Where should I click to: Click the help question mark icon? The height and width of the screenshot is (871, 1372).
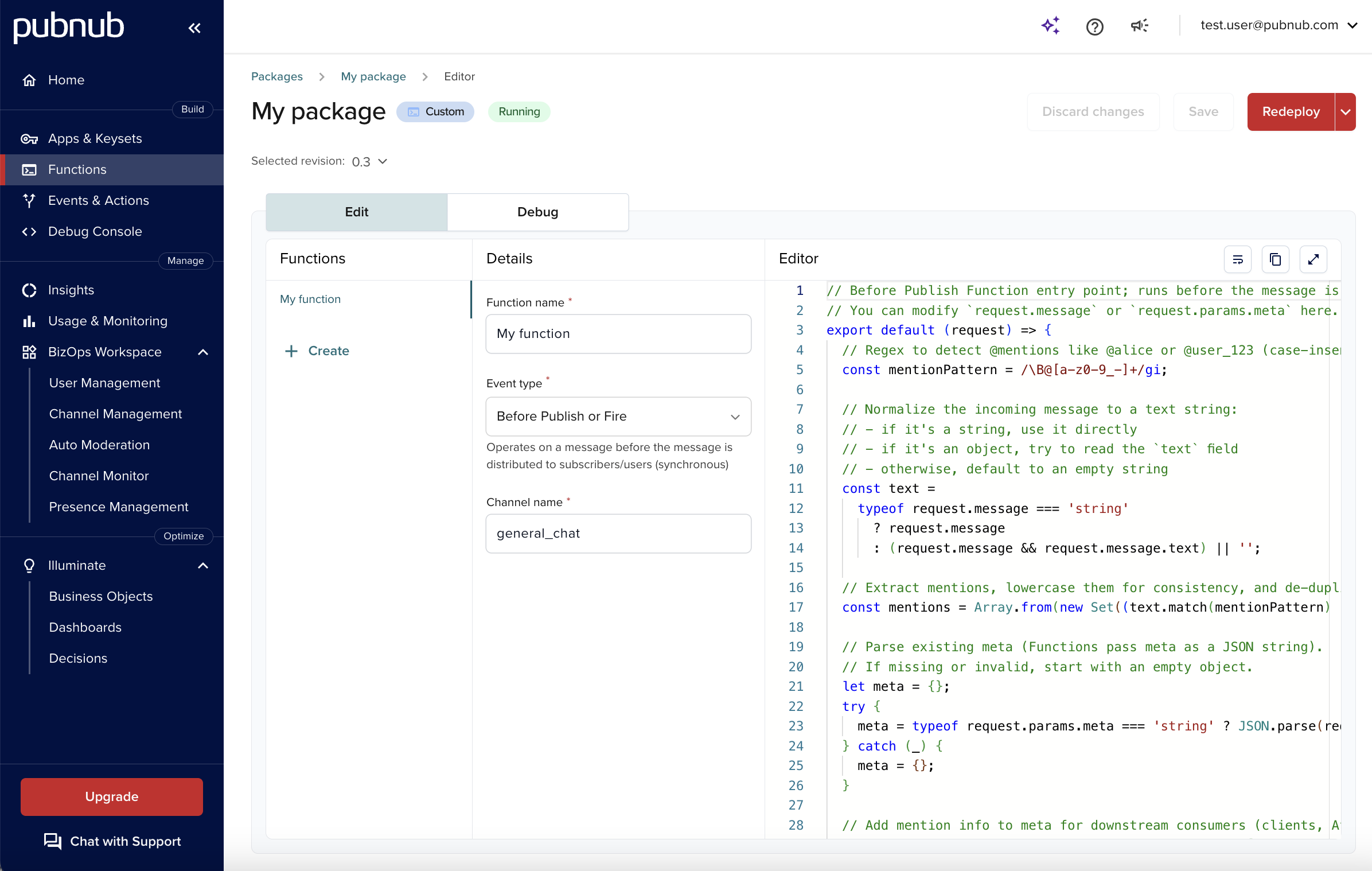click(x=1094, y=26)
